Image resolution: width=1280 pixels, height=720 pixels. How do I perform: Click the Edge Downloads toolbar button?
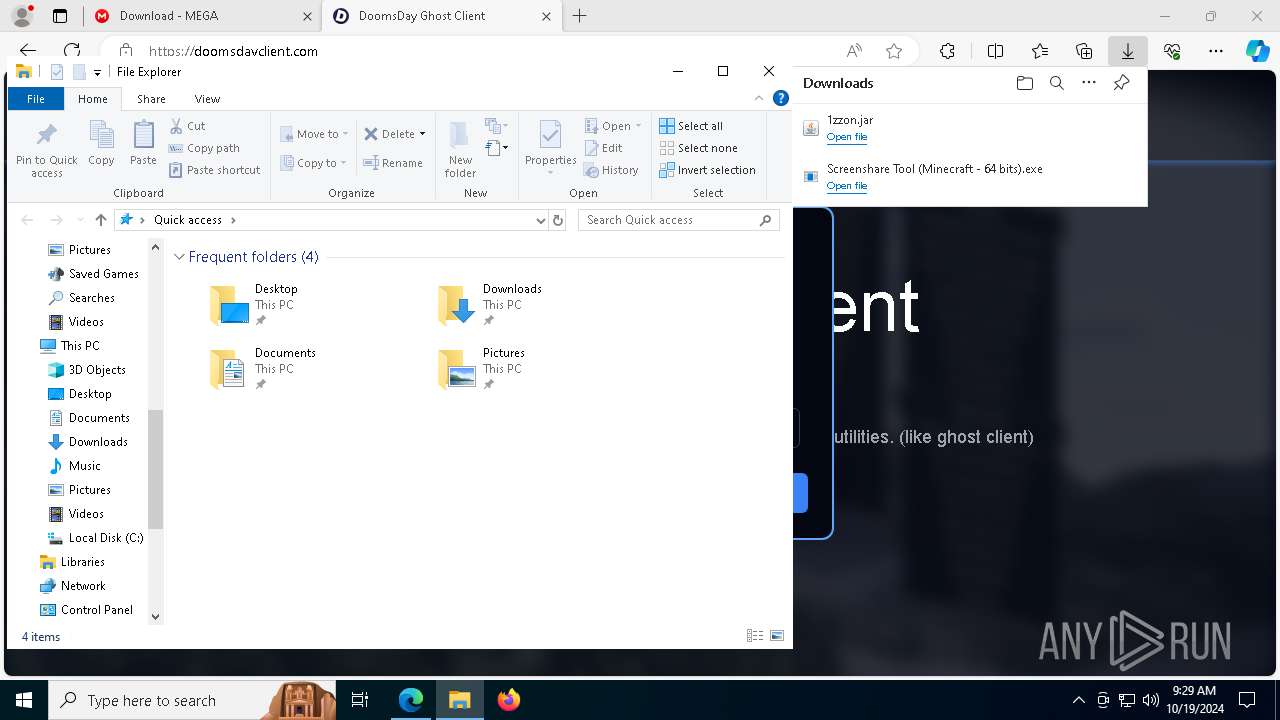1127,51
